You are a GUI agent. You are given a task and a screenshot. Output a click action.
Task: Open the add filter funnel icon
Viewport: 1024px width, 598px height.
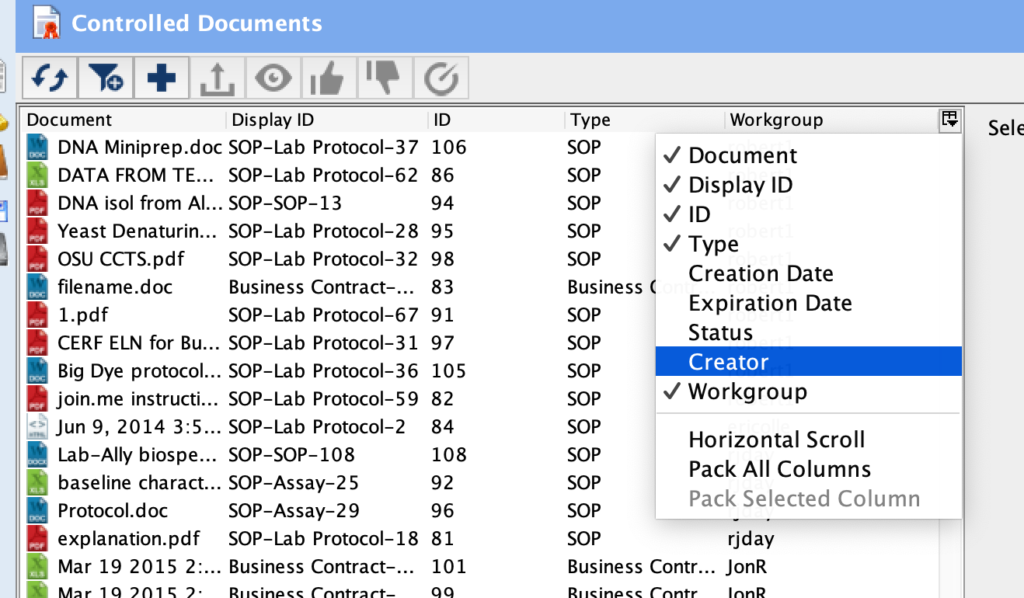105,78
